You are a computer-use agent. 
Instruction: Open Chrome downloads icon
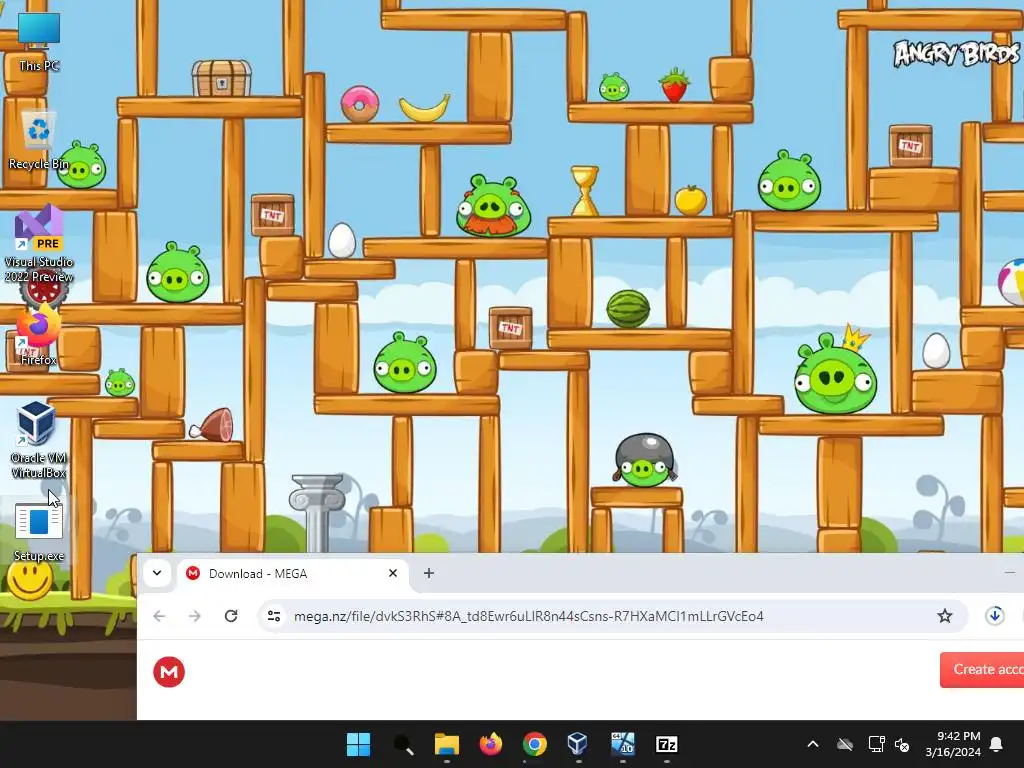[x=995, y=616]
